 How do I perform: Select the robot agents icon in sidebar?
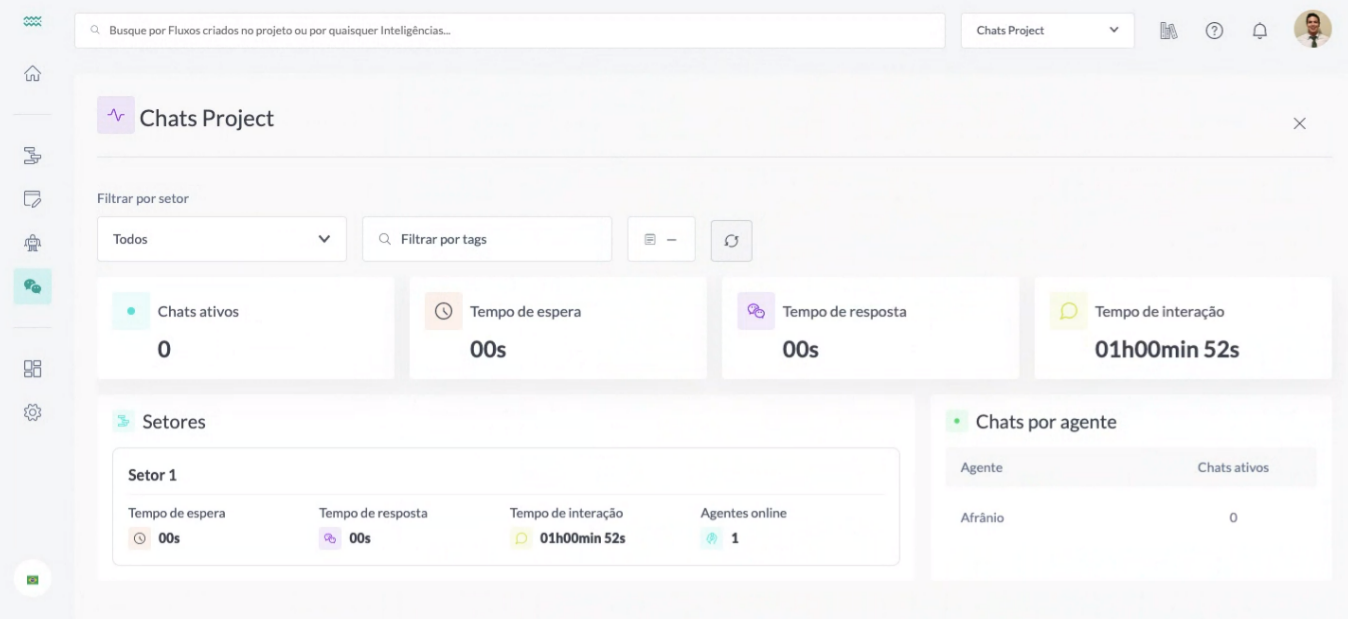33,242
